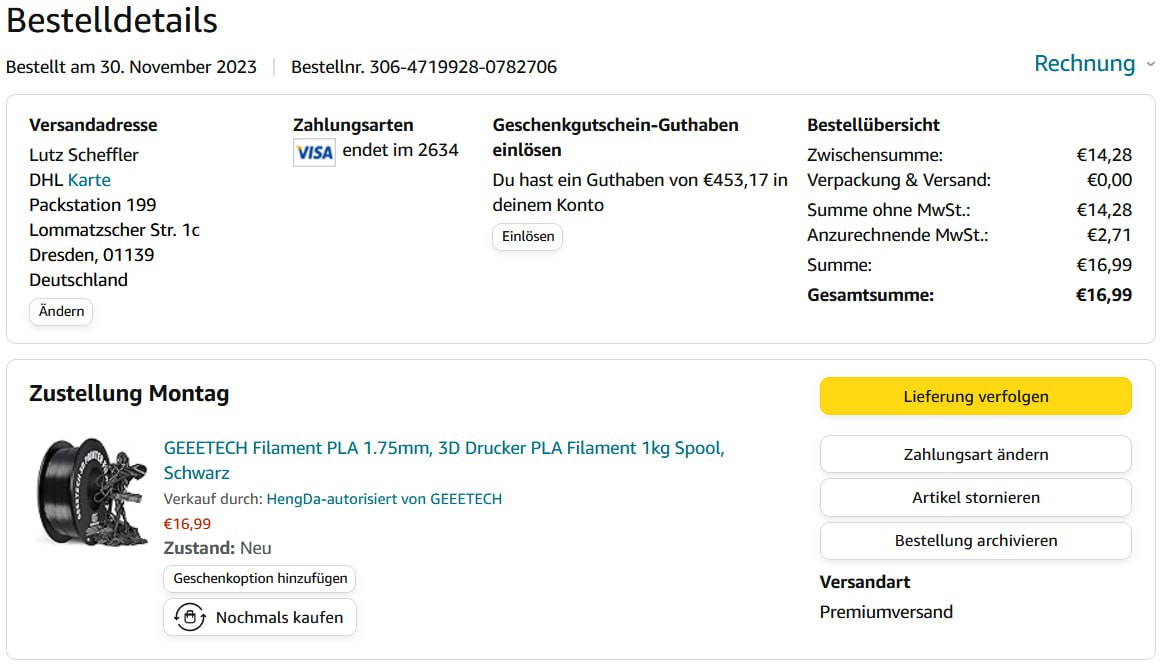Click the order number 306-4719928-0782706
The height and width of the screenshot is (668, 1175).
point(463,67)
